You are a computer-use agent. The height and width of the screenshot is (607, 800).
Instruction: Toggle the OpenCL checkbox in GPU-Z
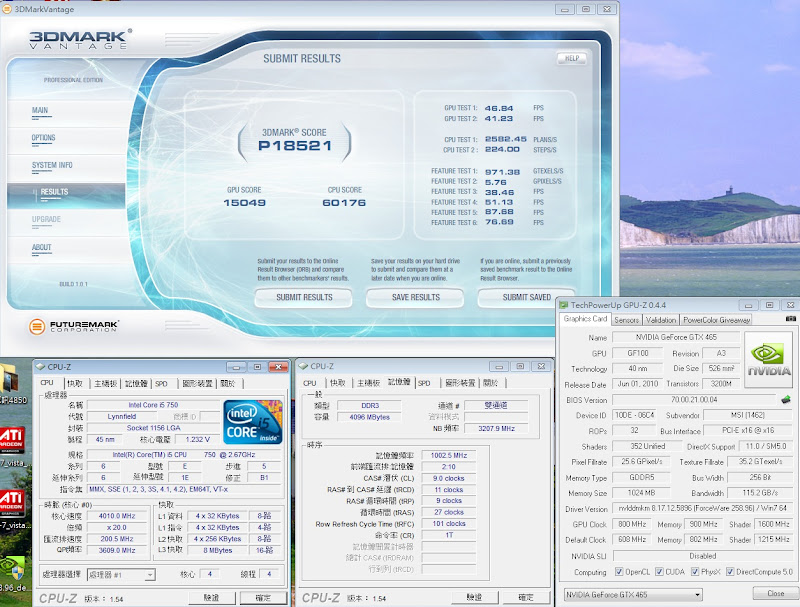[x=619, y=572]
